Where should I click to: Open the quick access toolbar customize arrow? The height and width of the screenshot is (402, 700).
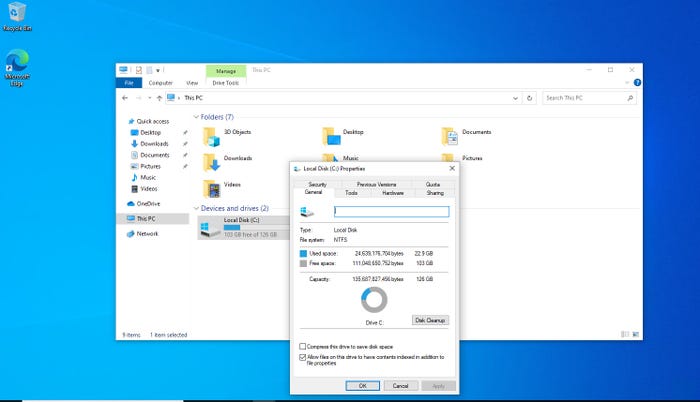tap(158, 71)
